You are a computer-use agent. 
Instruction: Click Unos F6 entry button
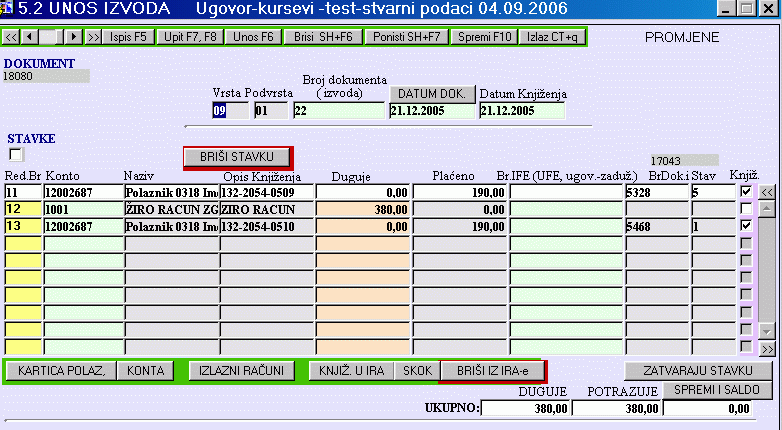[x=253, y=37]
